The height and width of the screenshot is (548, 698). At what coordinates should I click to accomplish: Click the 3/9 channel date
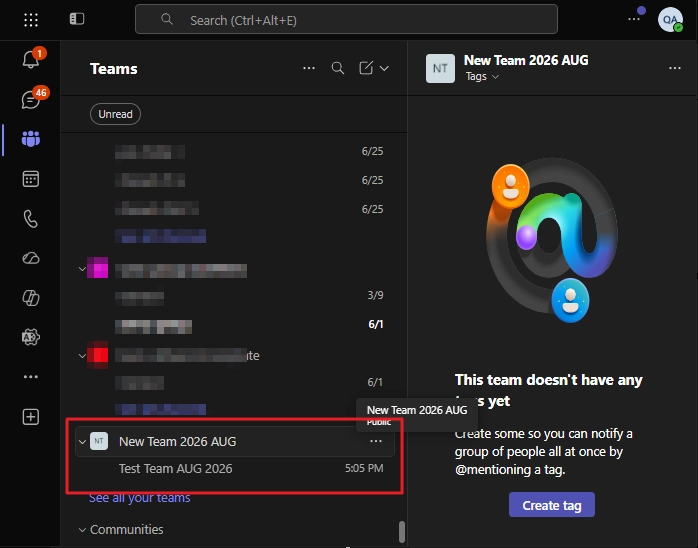(x=375, y=295)
